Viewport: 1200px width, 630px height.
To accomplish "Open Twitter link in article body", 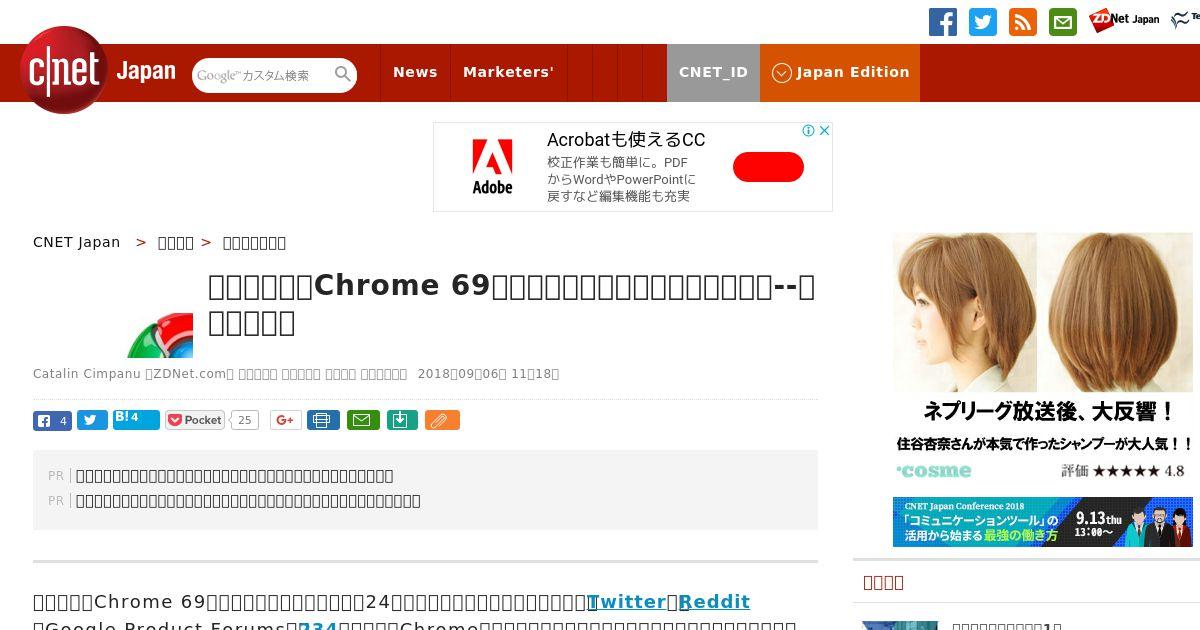I will (627, 601).
